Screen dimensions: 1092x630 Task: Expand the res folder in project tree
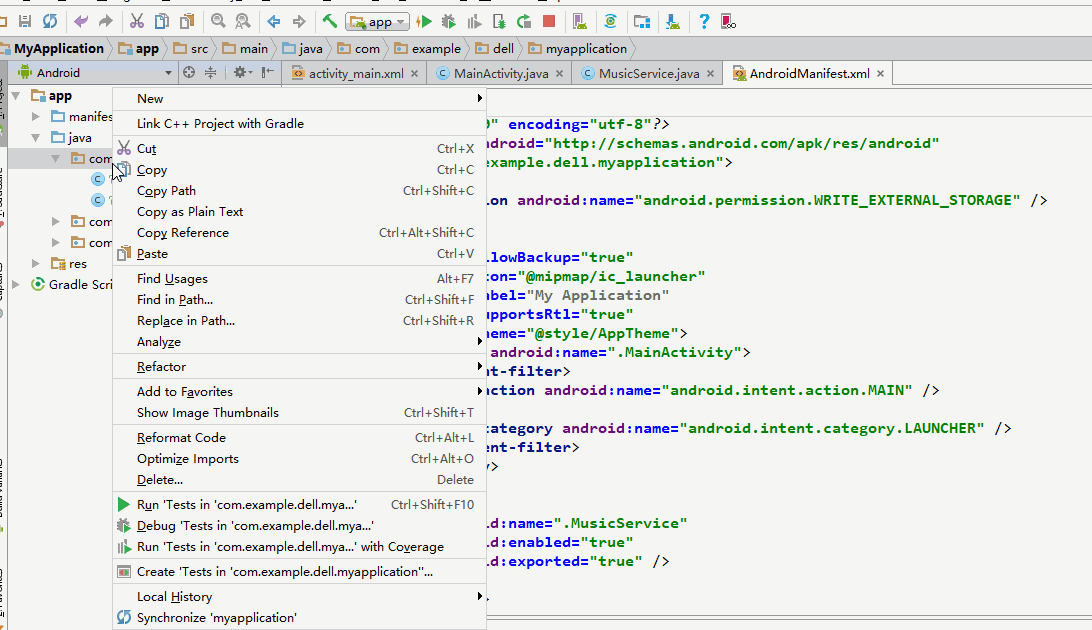click(36, 264)
